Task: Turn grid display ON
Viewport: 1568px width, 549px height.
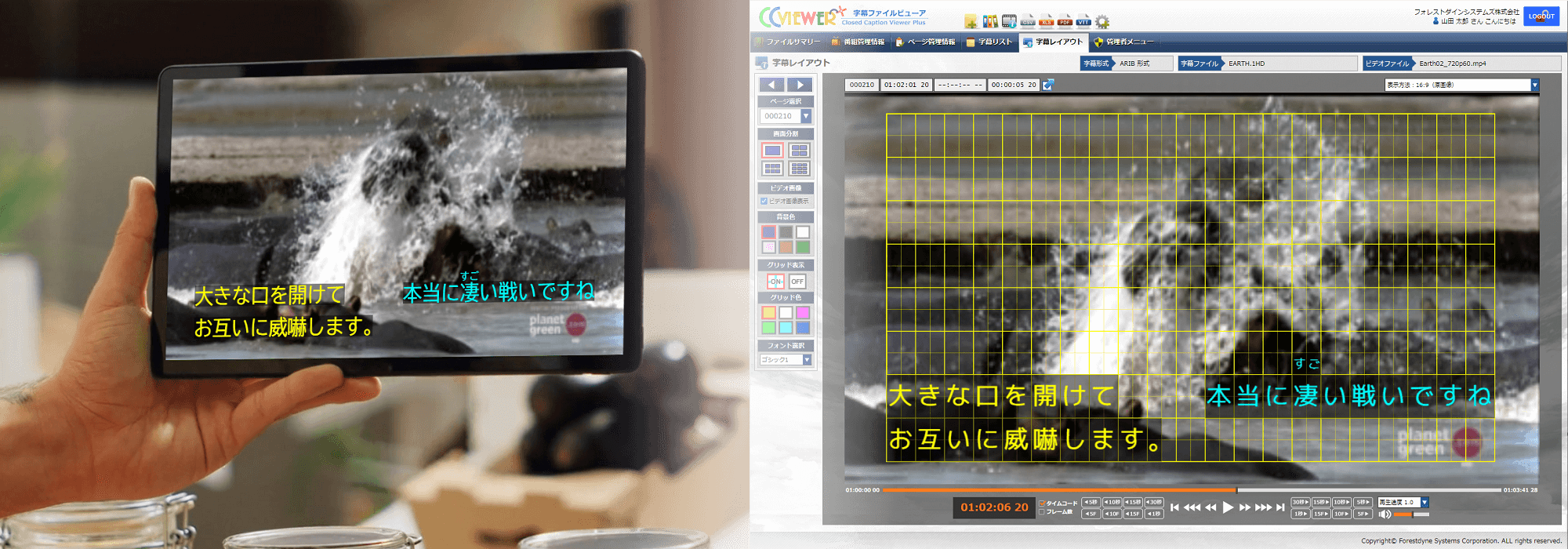Action: 775,282
